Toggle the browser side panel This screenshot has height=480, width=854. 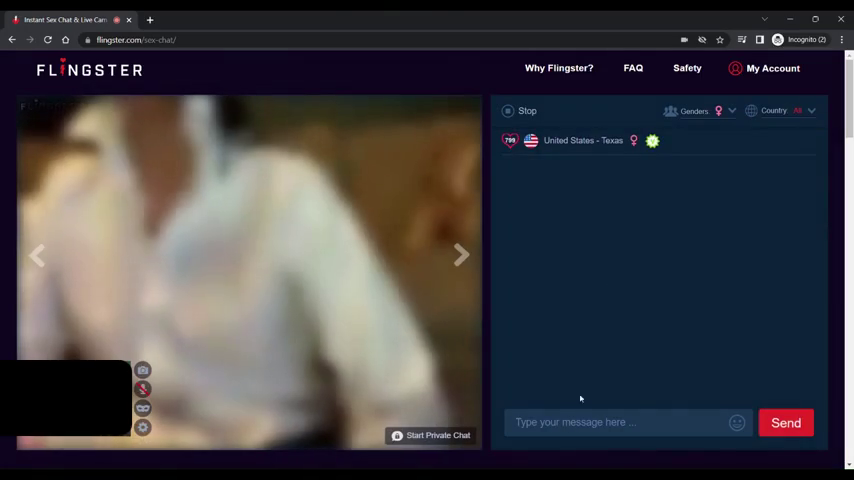tap(760, 40)
